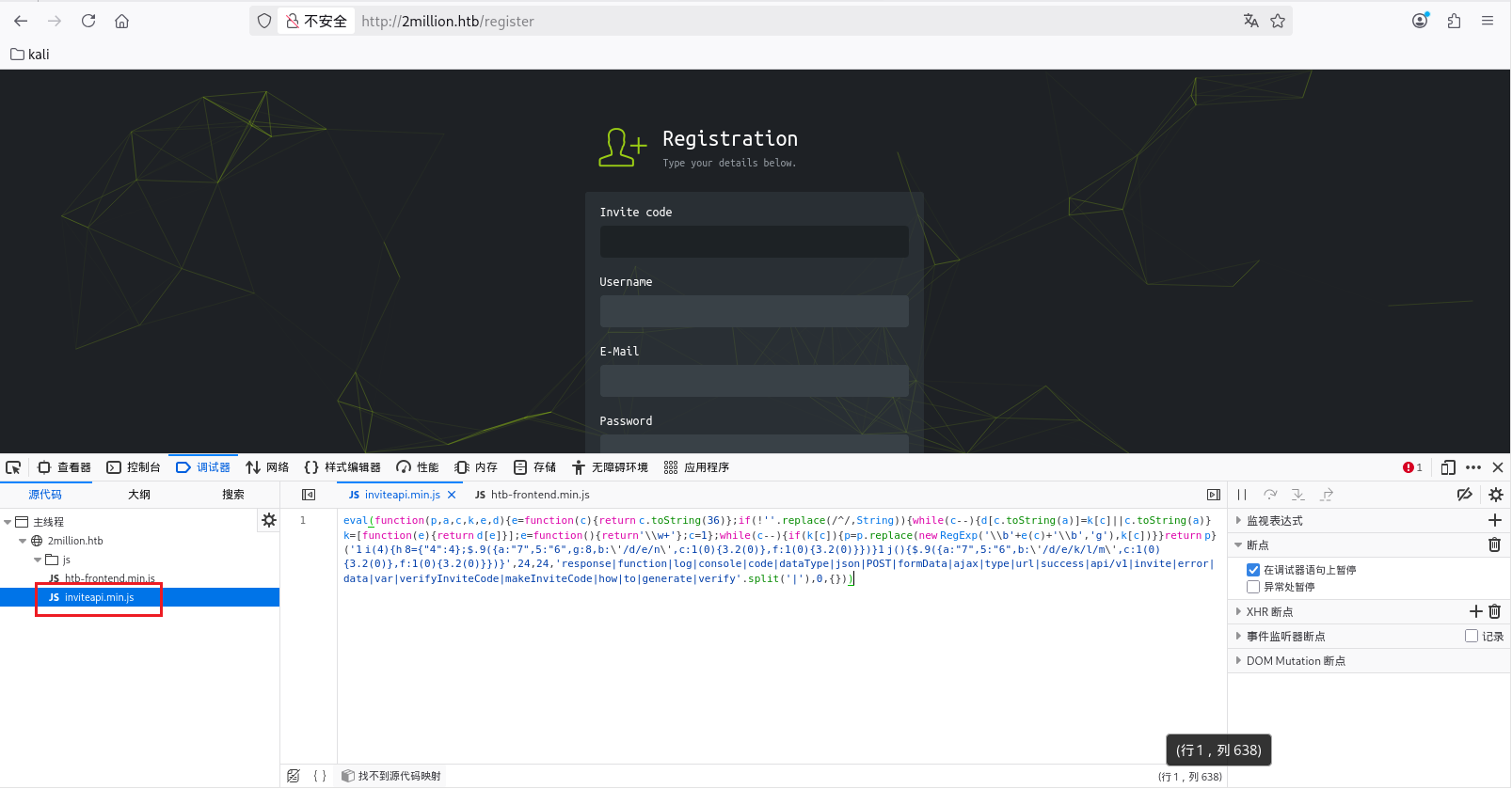
Task: Open the source tree gear settings
Action: coord(269,520)
